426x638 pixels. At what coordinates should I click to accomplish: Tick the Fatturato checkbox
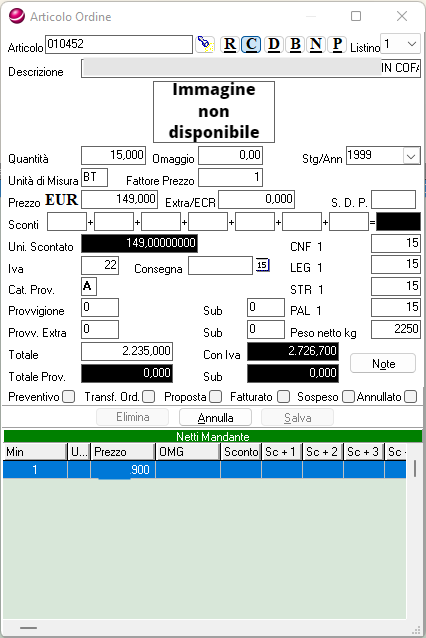[x=283, y=396]
